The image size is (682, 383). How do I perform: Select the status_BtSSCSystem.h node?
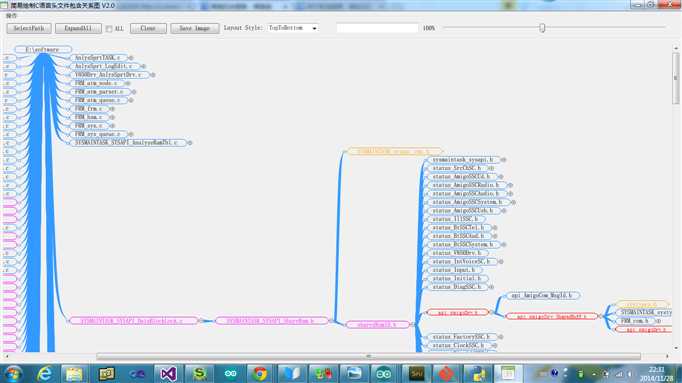(x=463, y=244)
